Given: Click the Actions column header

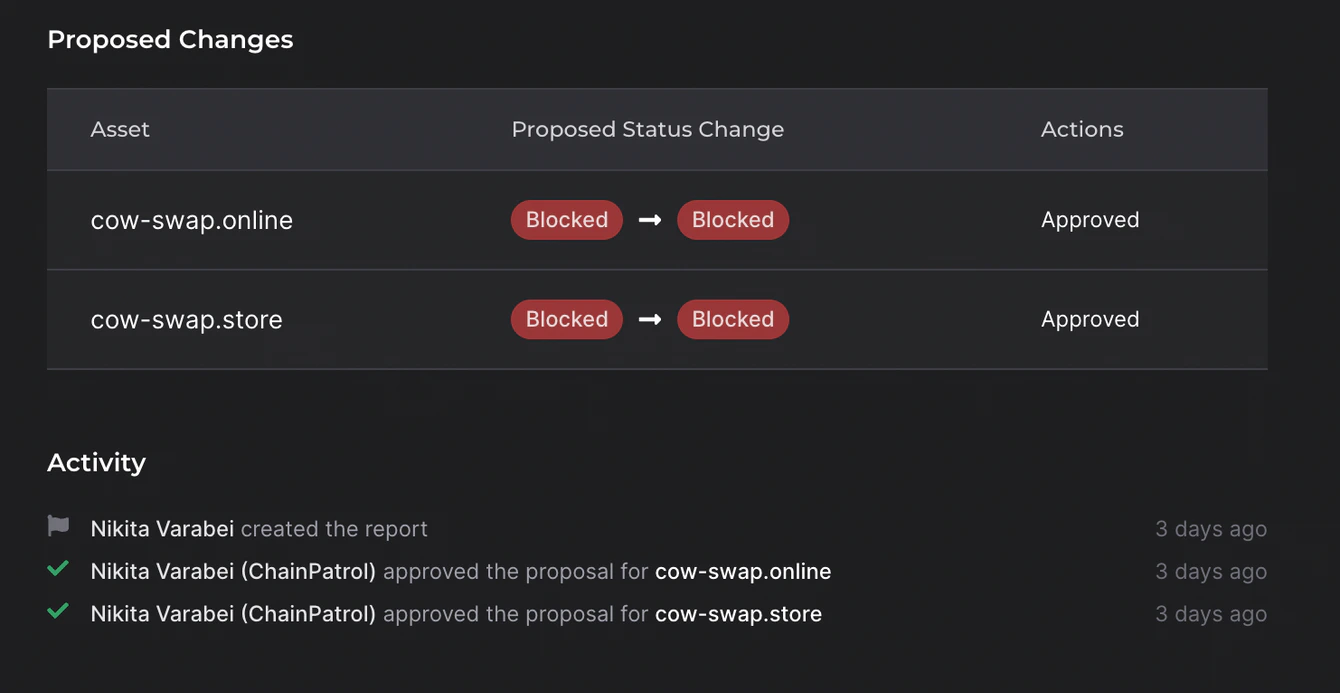Looking at the screenshot, I should 1082,129.
